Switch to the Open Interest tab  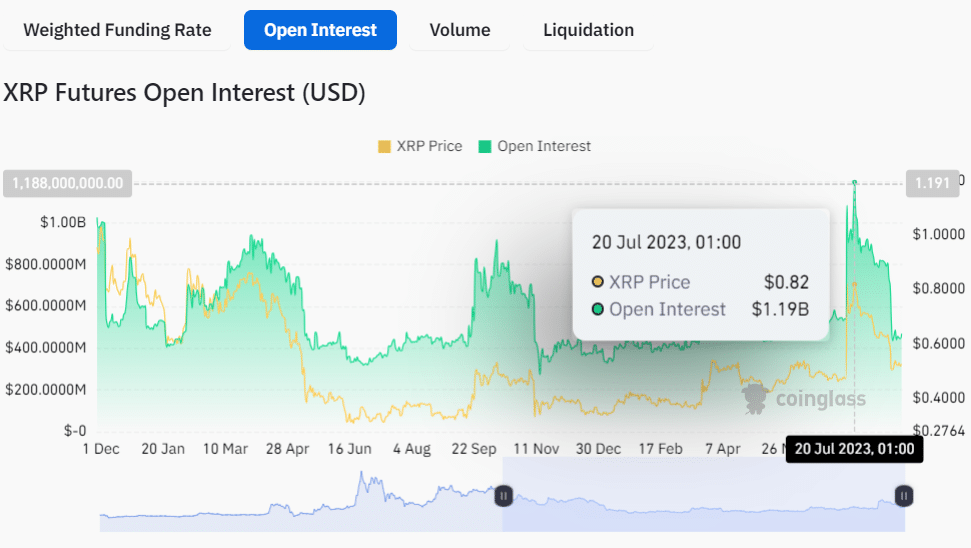[320, 30]
